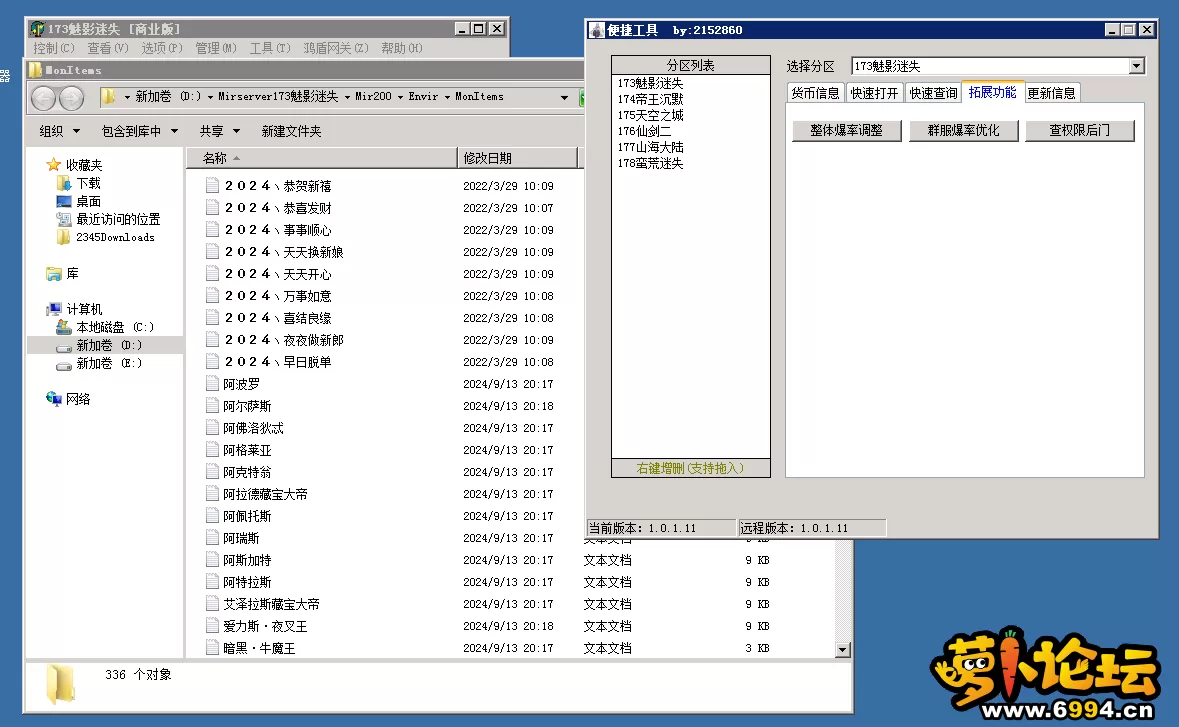Click the 173魅影迷失 window title icon
Image resolution: width=1179 pixels, height=727 pixels.
(x=37, y=29)
